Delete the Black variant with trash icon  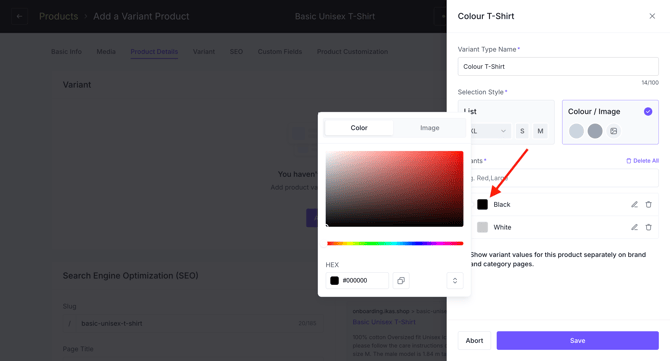(x=648, y=205)
